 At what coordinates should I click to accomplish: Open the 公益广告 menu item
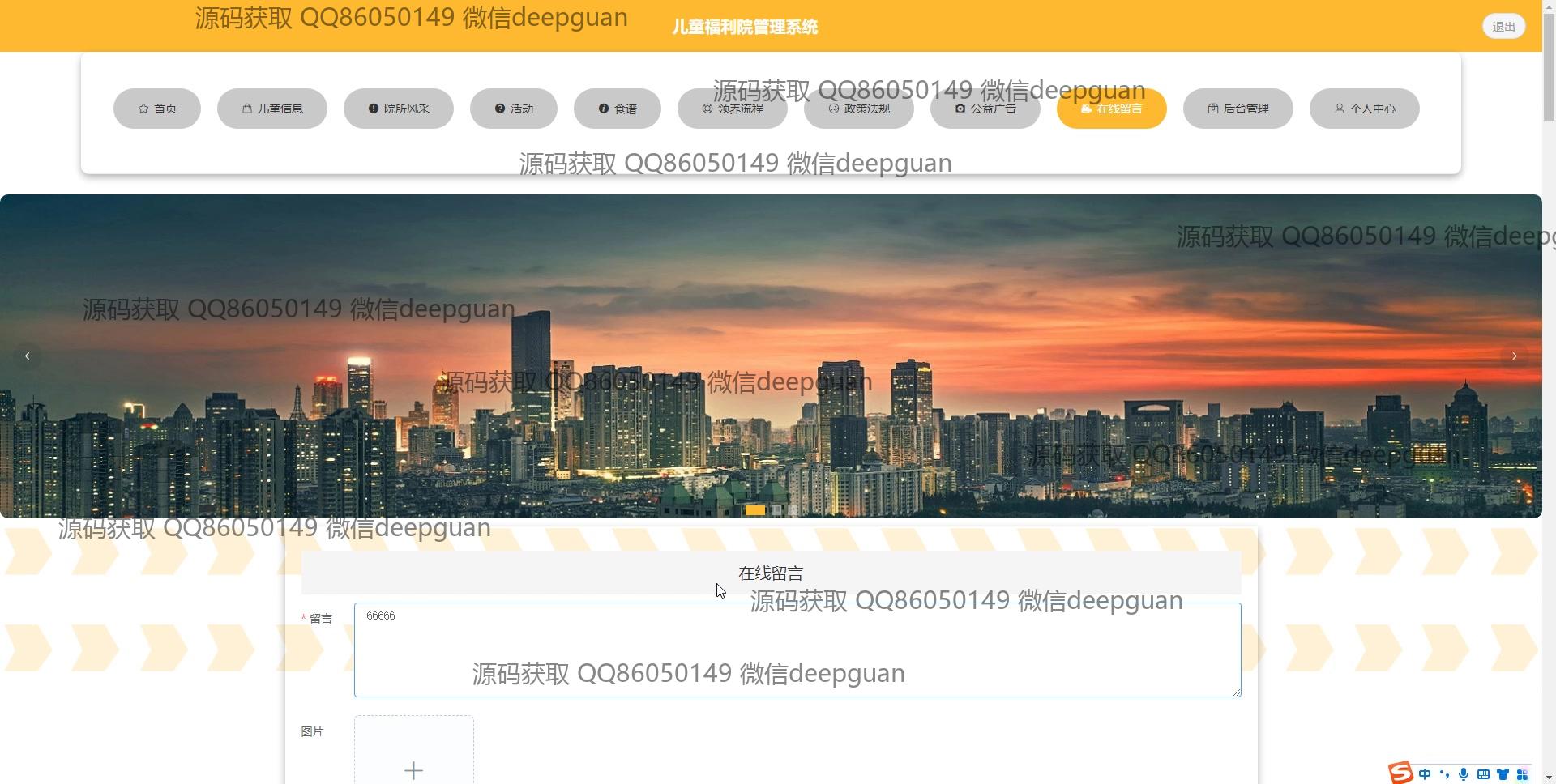tap(985, 109)
